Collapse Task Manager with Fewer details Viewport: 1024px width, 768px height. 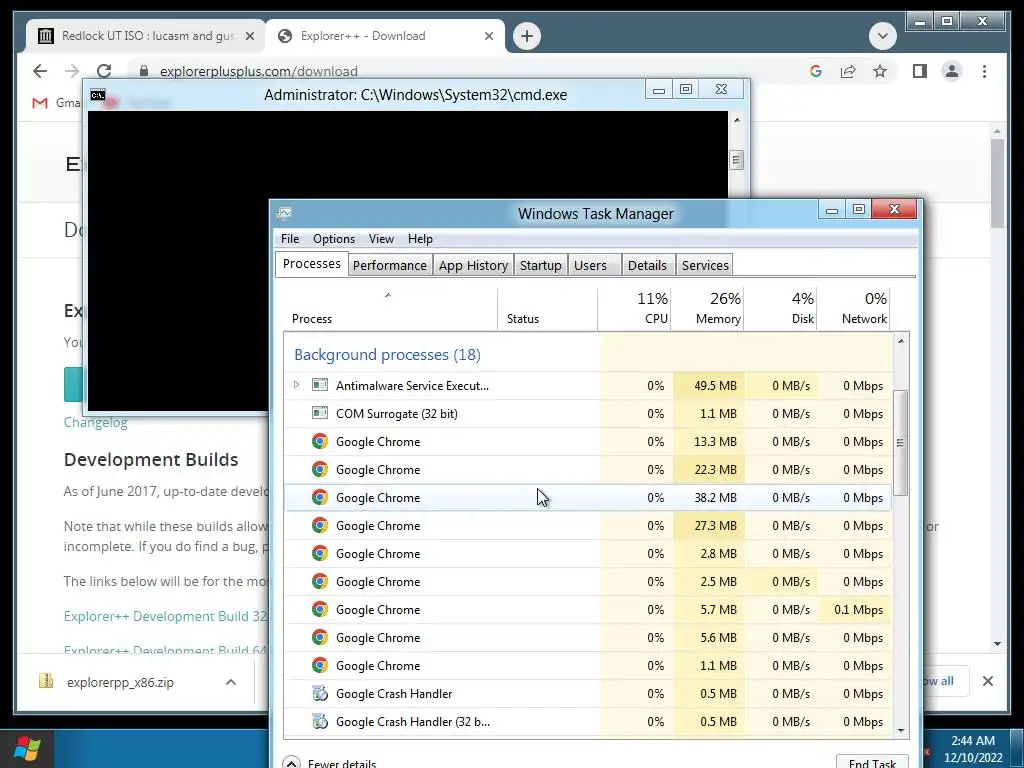point(330,762)
